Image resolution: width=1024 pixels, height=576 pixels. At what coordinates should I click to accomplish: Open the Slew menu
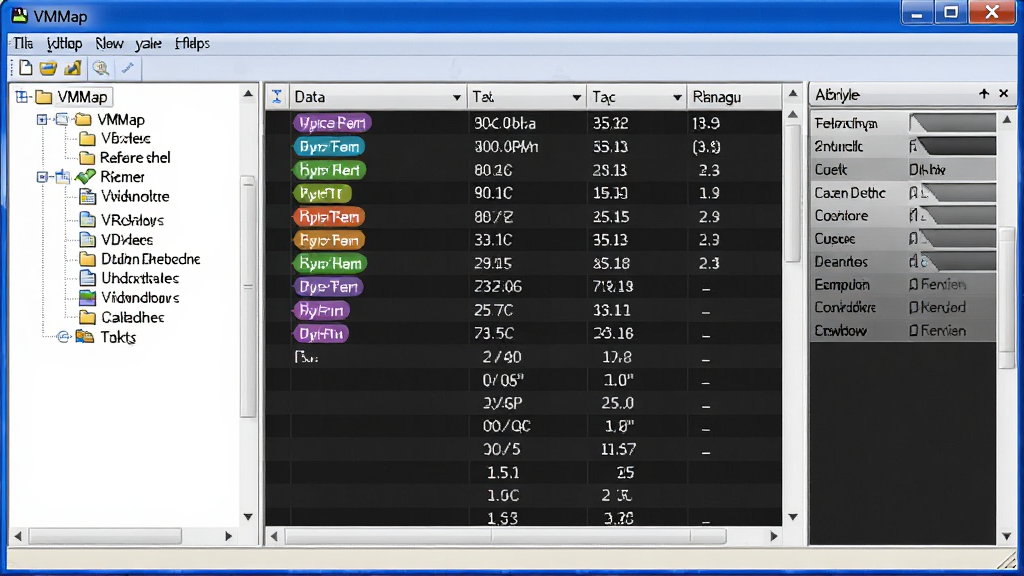109,43
